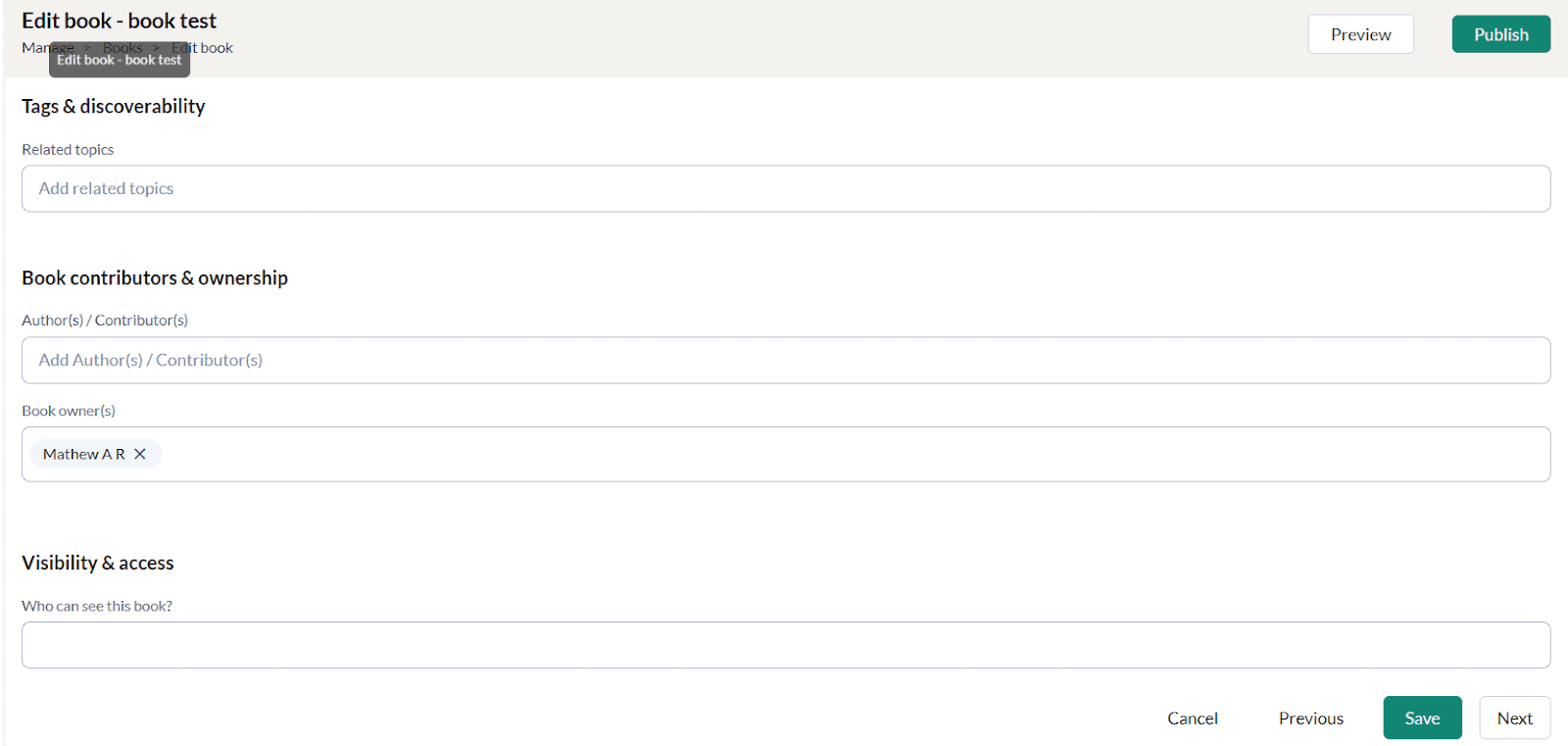Viewport: 1568px width, 746px height.
Task: Click the 'Edit book - book test' tooltip
Action: [x=120, y=60]
